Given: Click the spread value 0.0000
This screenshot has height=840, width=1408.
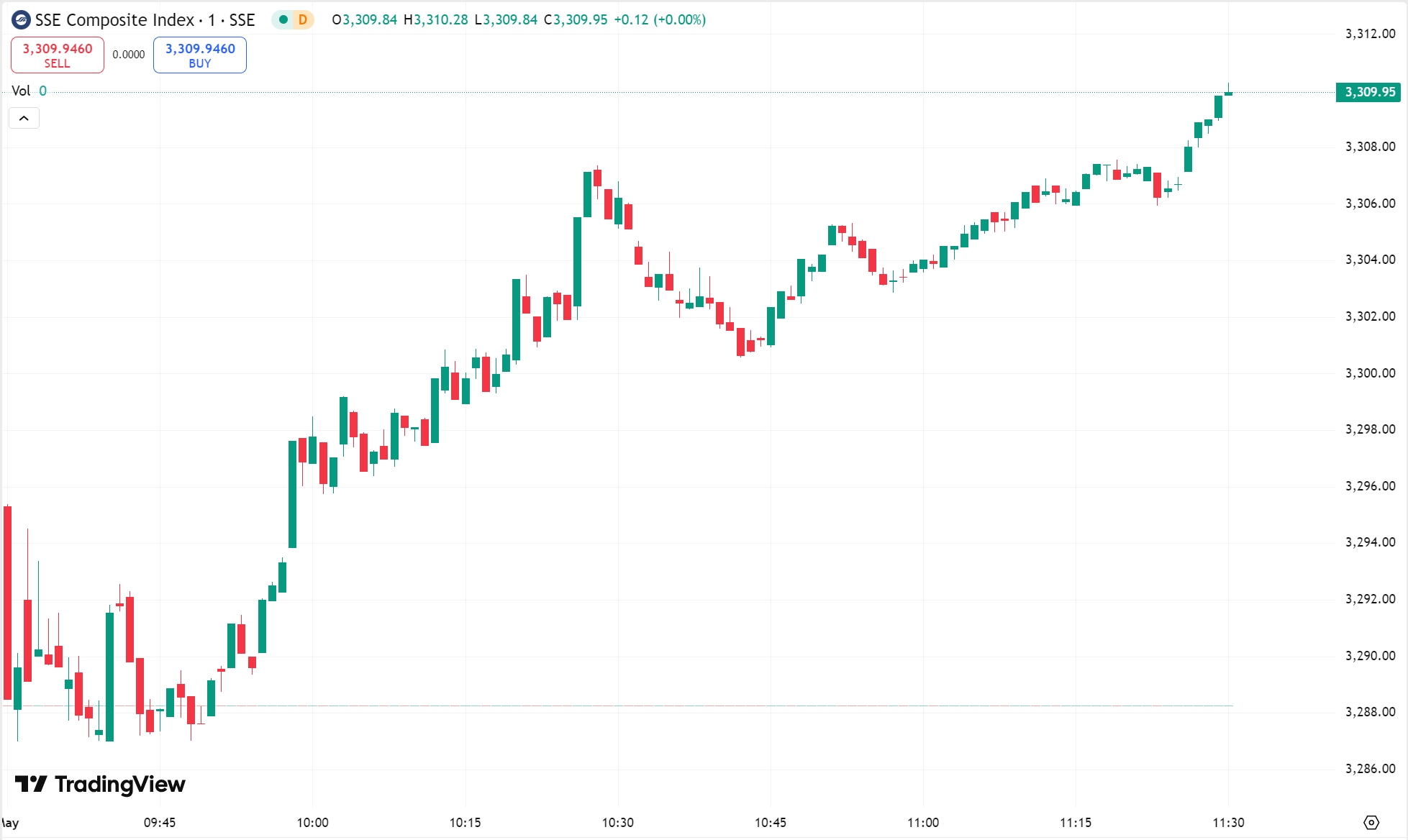Looking at the screenshot, I should coord(129,55).
